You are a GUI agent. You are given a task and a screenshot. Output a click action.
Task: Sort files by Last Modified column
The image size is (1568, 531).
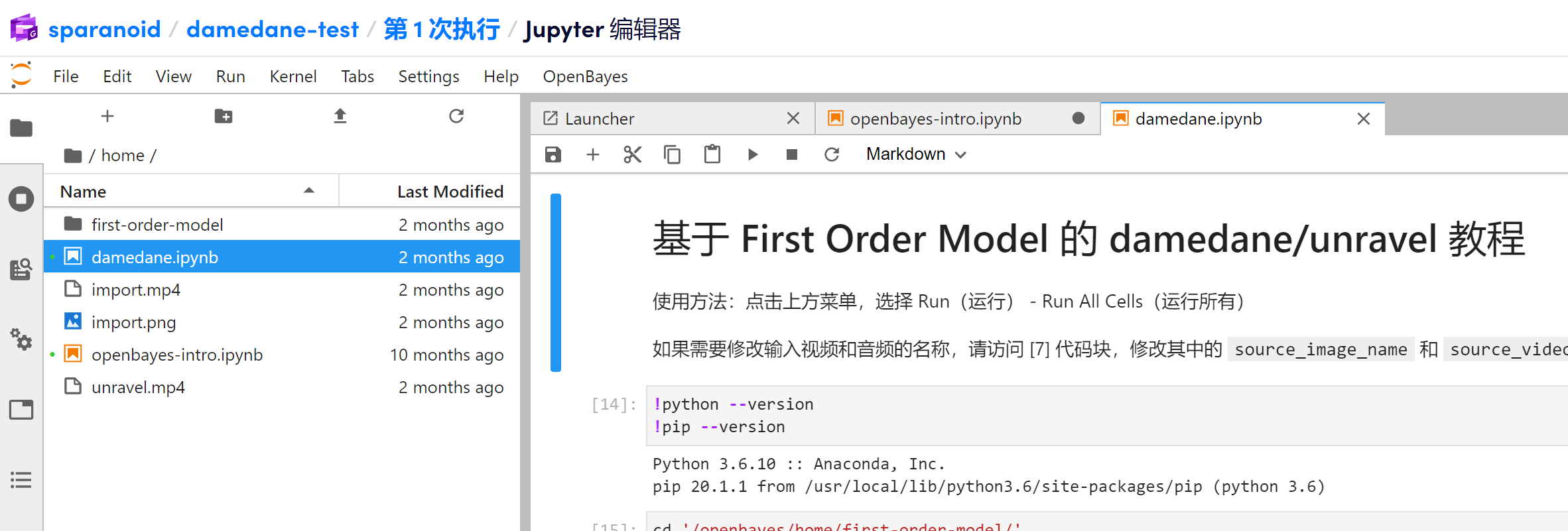point(450,192)
